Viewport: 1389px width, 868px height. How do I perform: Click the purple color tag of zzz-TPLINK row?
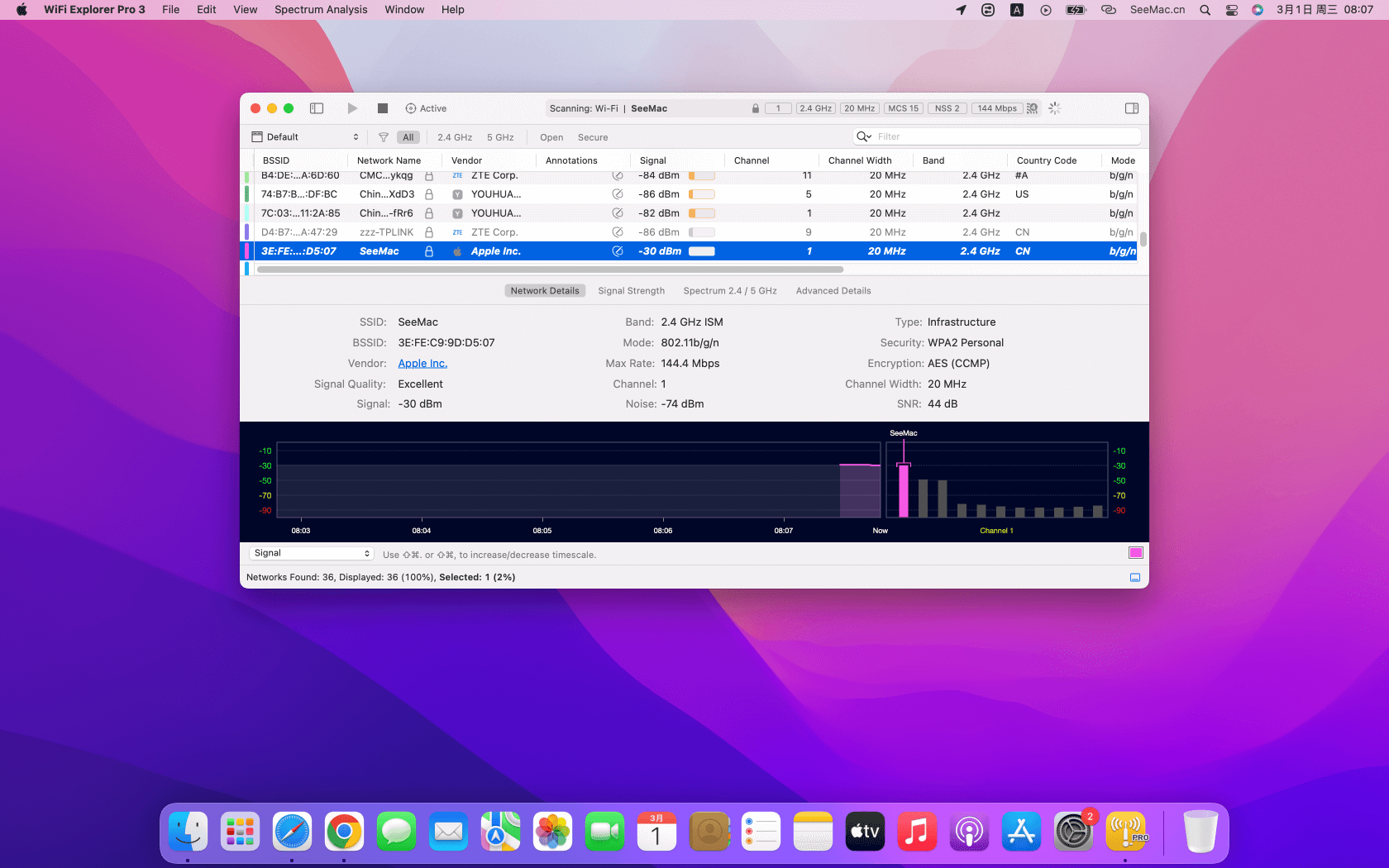click(246, 232)
